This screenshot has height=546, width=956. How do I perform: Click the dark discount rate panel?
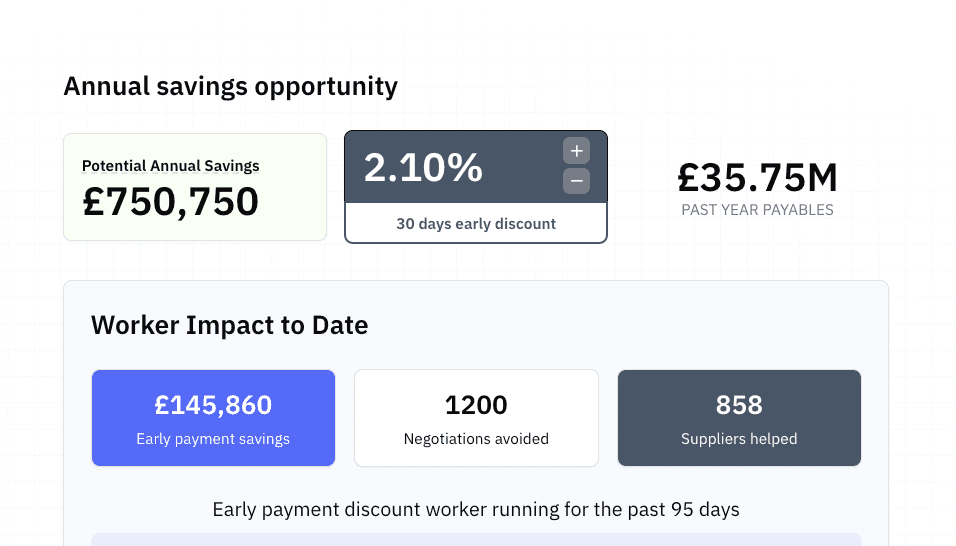(476, 167)
